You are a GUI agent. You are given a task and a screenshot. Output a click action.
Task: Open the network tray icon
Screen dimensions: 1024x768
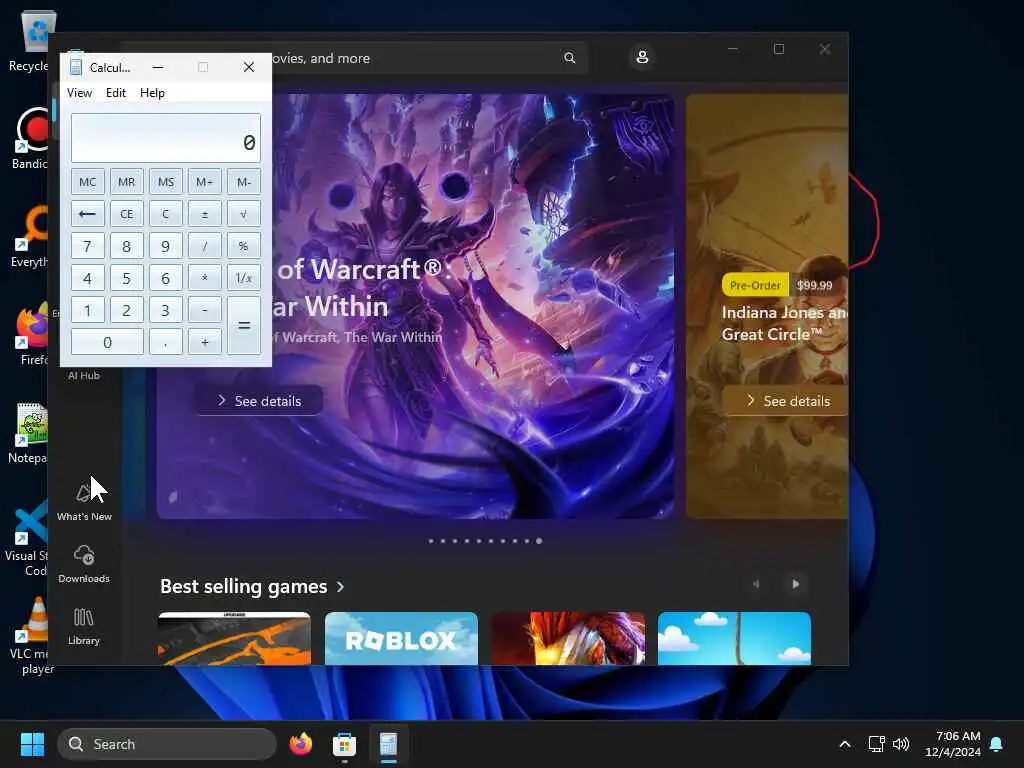[x=876, y=744]
